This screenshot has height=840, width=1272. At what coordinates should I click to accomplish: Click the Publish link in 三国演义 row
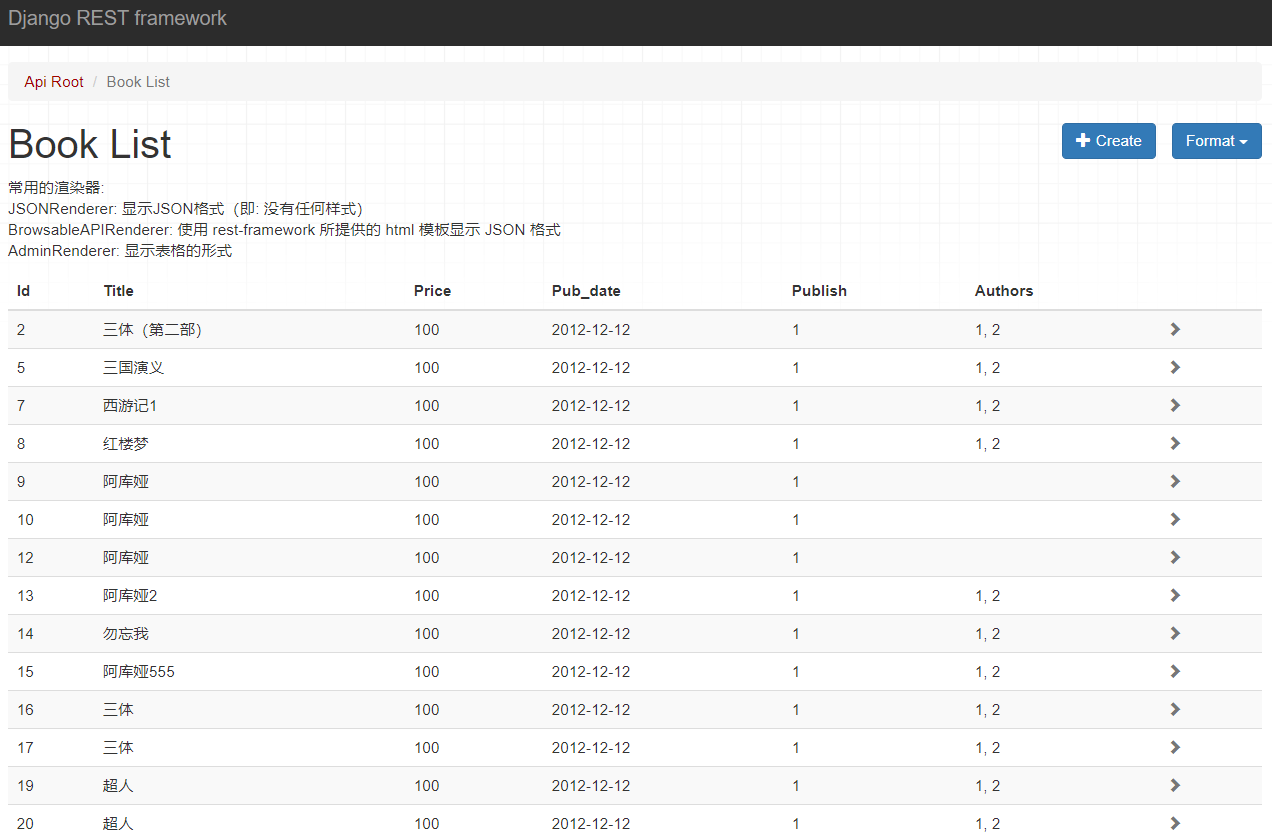tap(796, 368)
